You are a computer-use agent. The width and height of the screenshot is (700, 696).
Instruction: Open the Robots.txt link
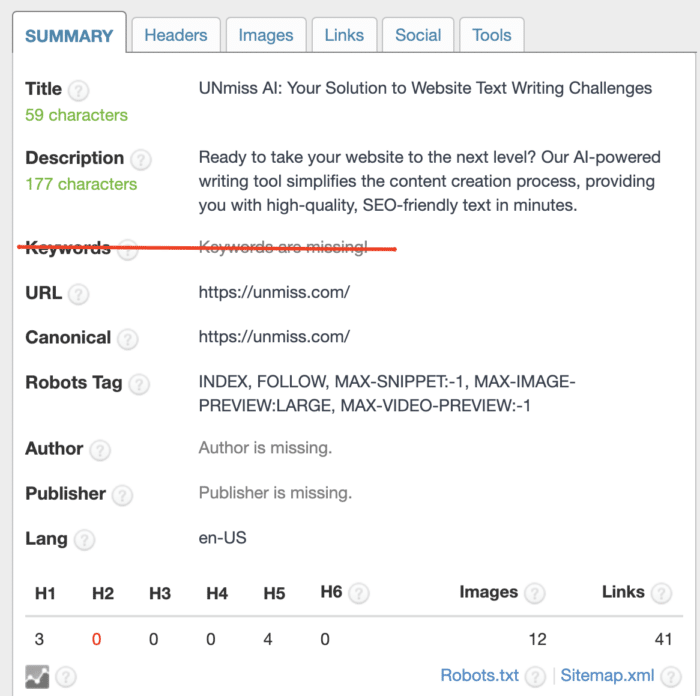click(479, 675)
